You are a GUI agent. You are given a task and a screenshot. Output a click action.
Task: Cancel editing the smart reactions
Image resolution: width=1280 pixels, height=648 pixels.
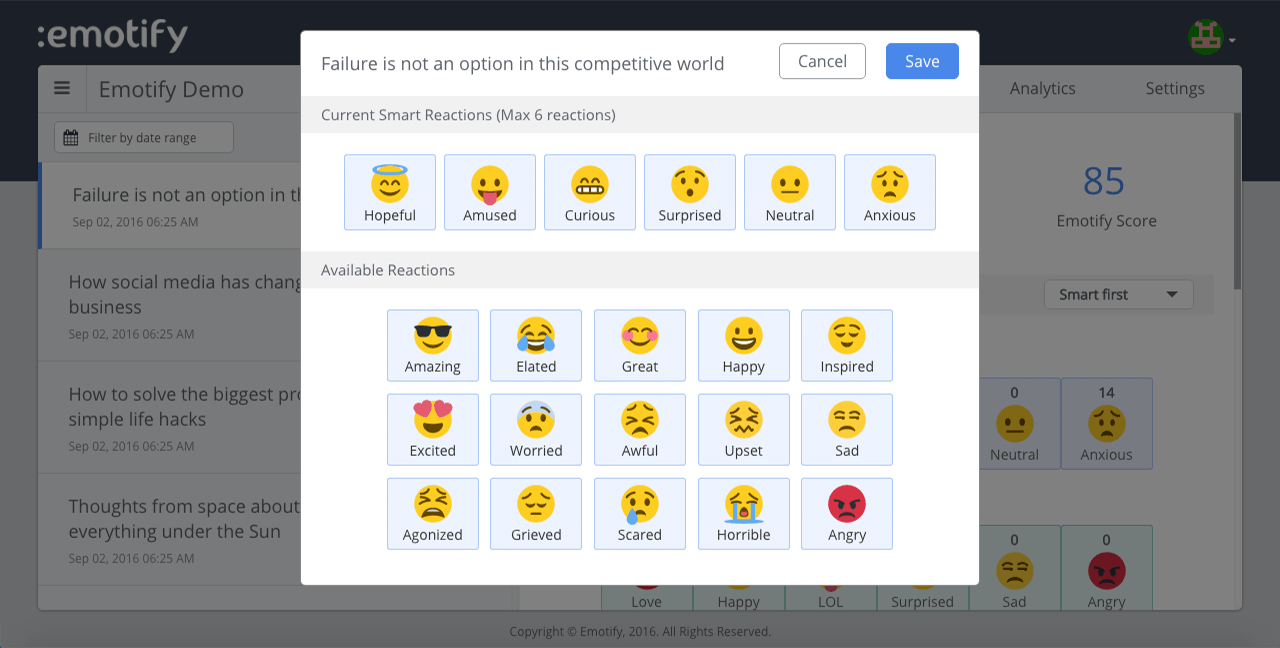point(822,61)
